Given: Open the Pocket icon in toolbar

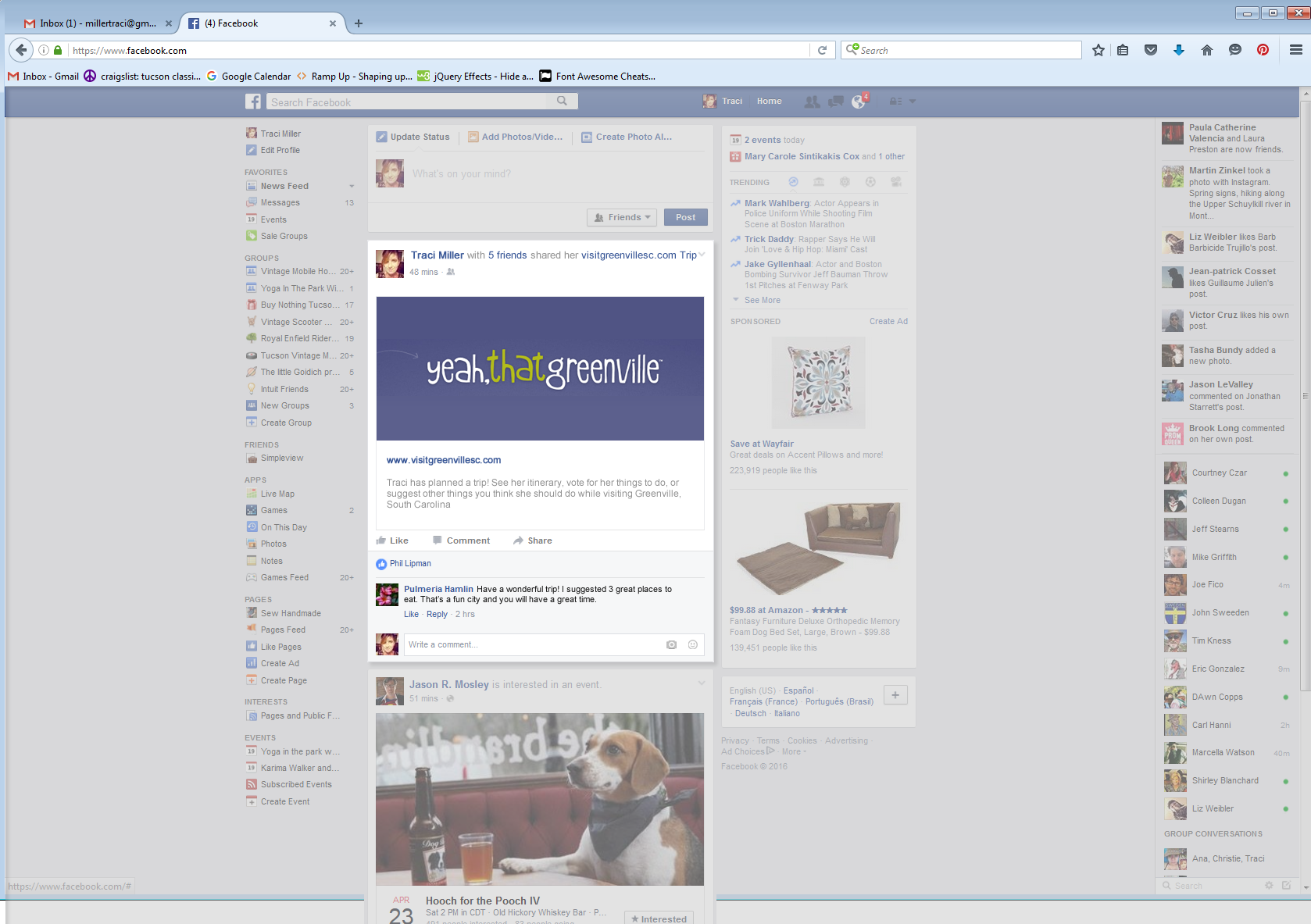Looking at the screenshot, I should 1151,50.
